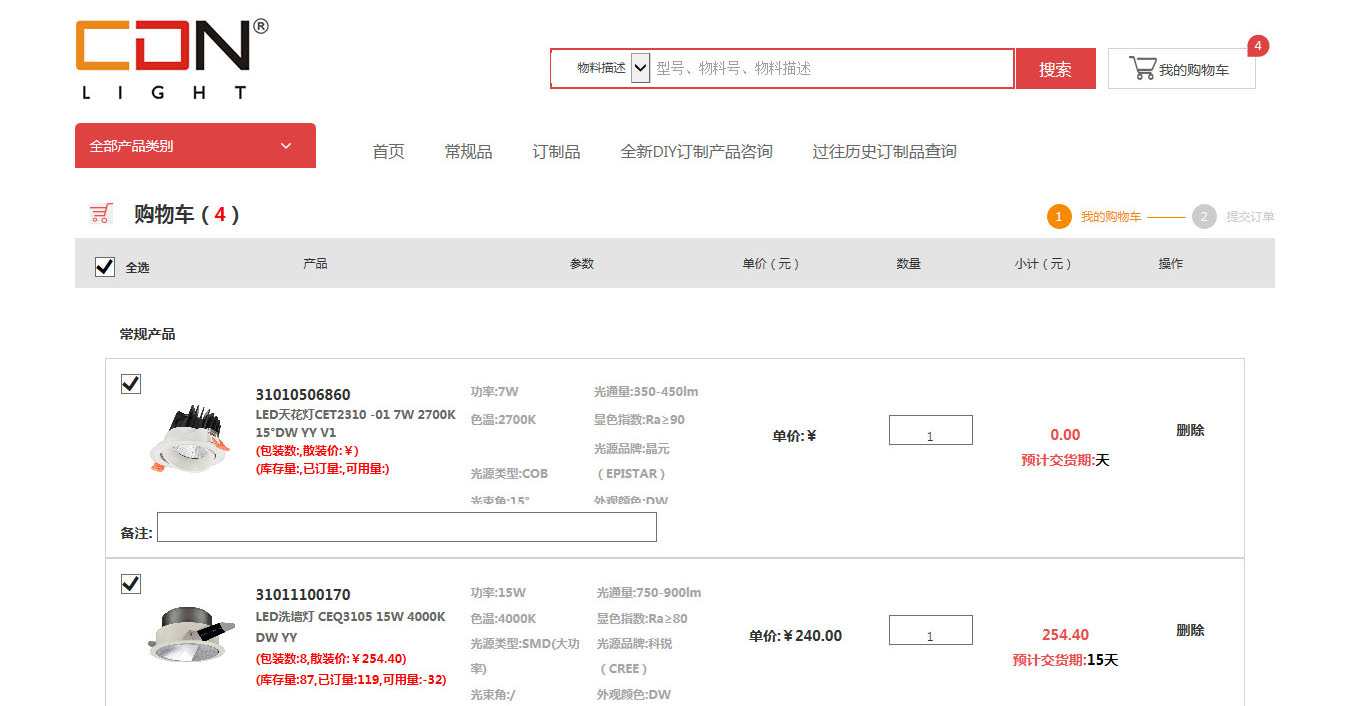This screenshot has width=1349, height=706.
Task: Click the 备注 remarks input field
Action: [406, 527]
